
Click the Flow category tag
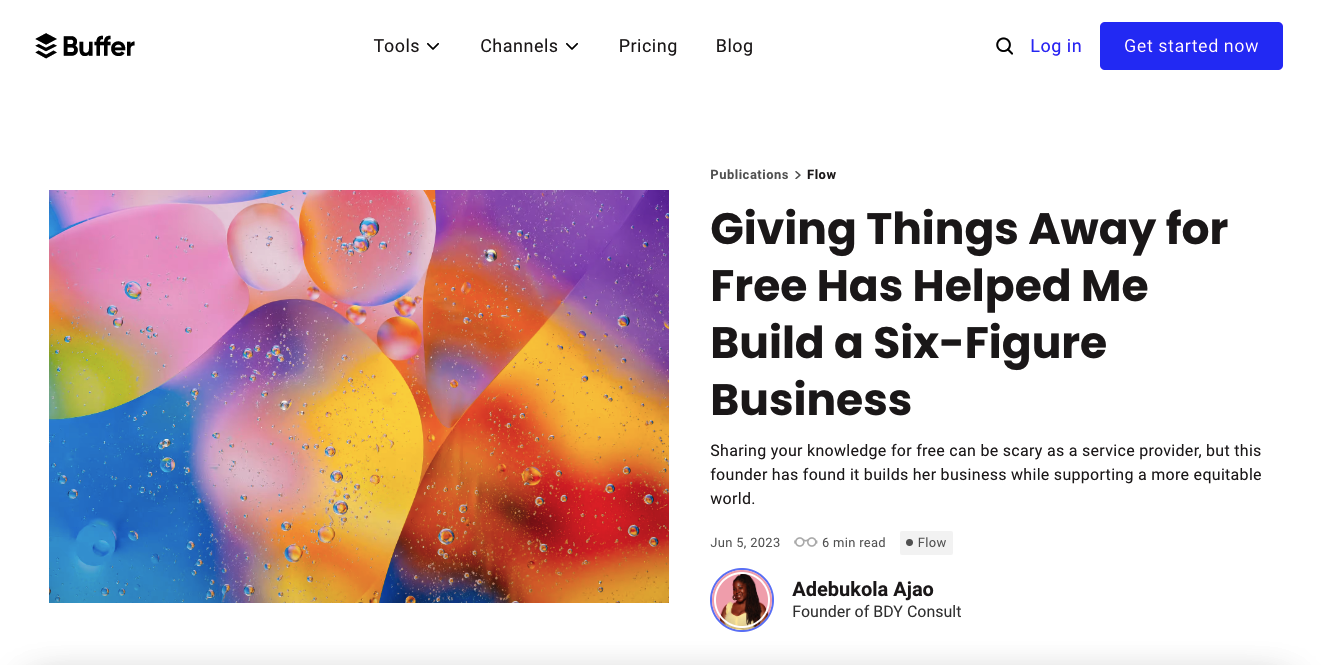[926, 543]
